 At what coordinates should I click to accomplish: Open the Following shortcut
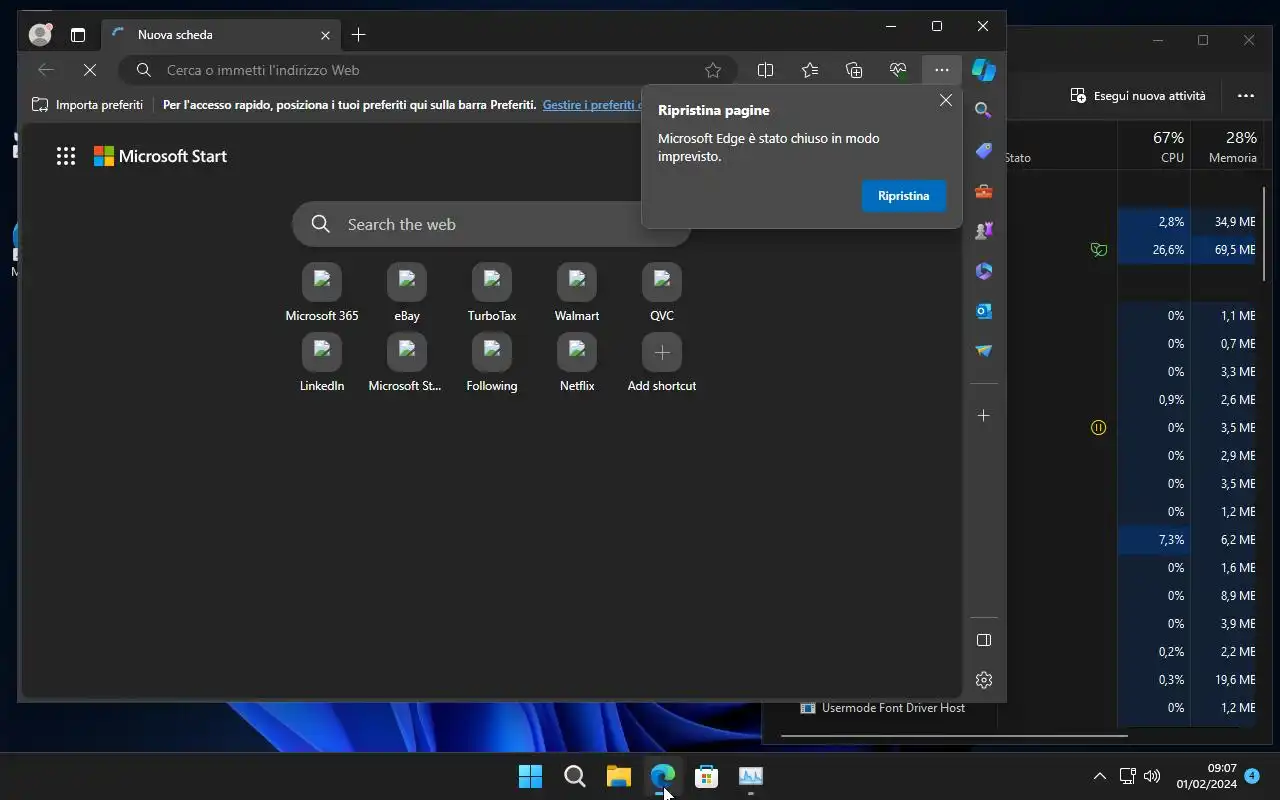pos(492,363)
